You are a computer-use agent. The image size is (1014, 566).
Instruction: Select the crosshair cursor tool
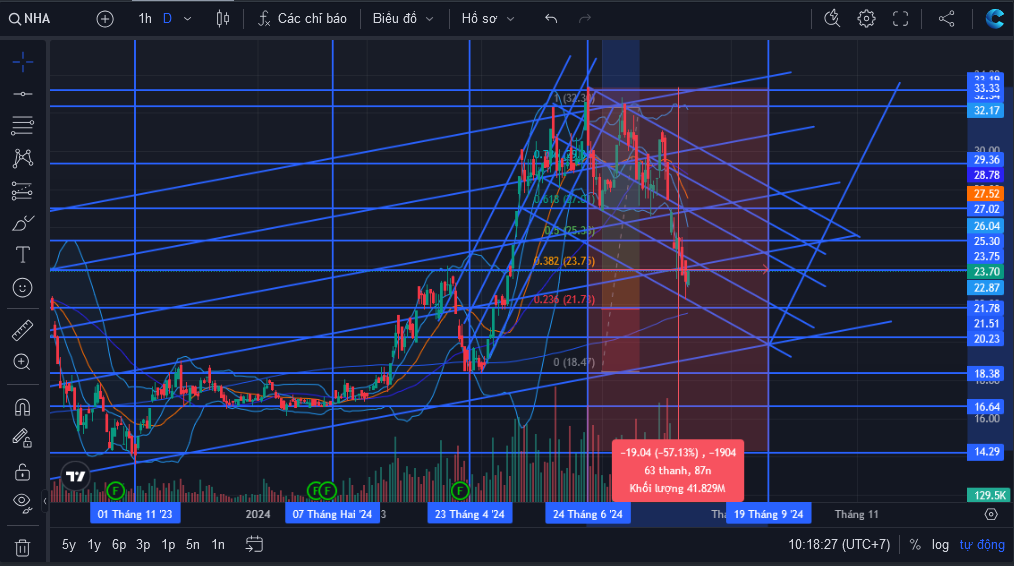point(23,62)
